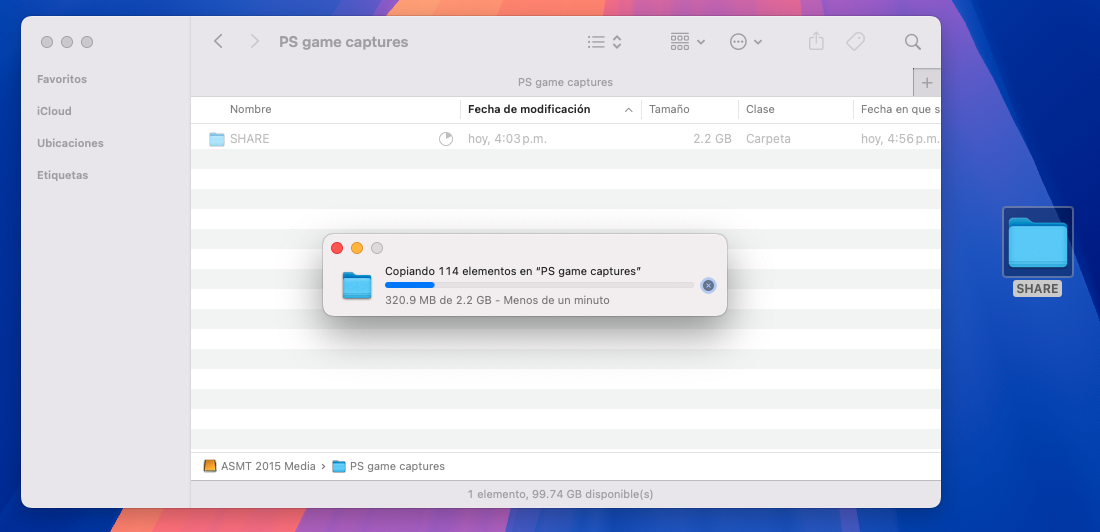Click PS game captures in path bar
The width and height of the screenshot is (1100, 532).
click(397, 466)
